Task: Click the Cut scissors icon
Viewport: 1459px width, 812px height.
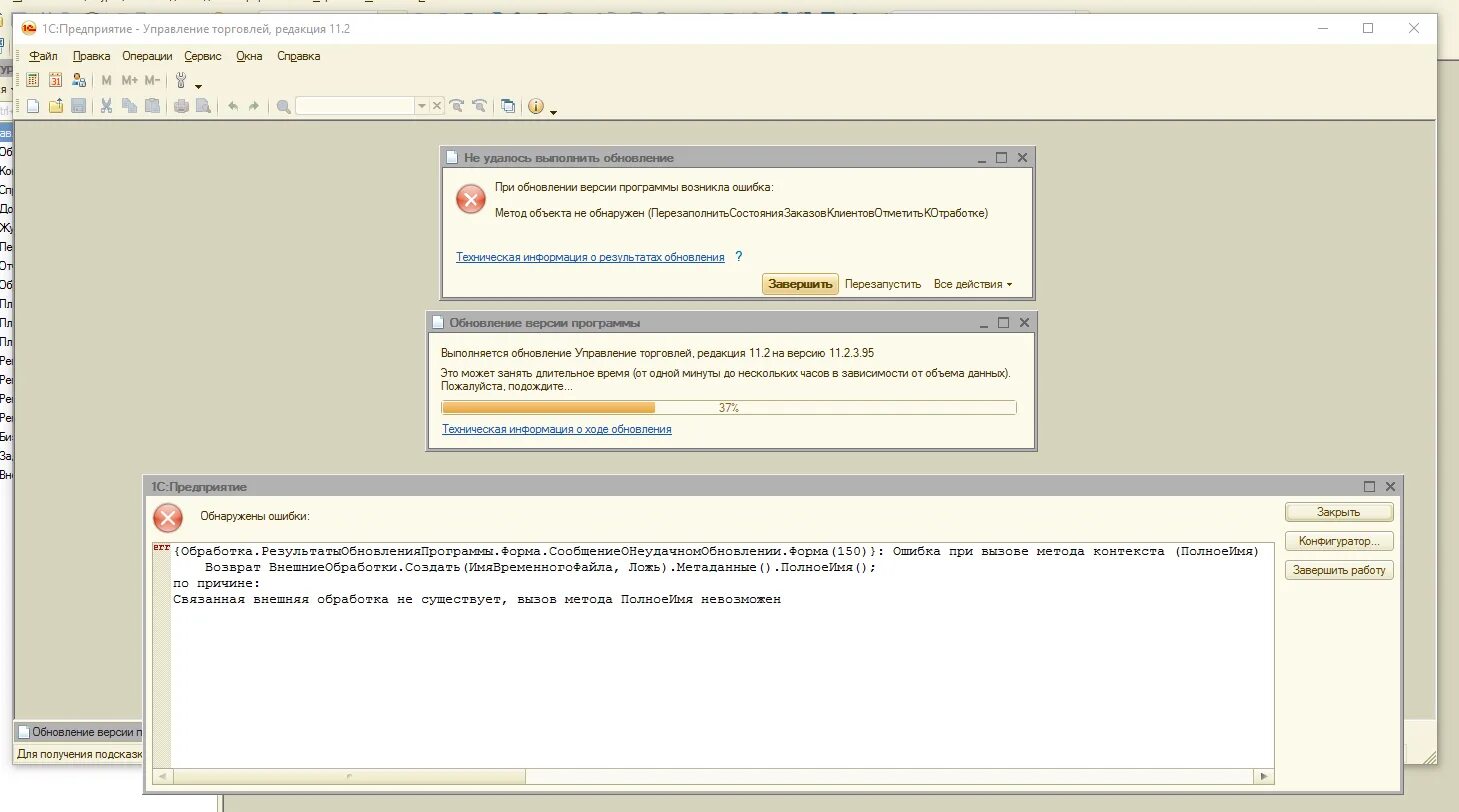Action: tap(106, 106)
